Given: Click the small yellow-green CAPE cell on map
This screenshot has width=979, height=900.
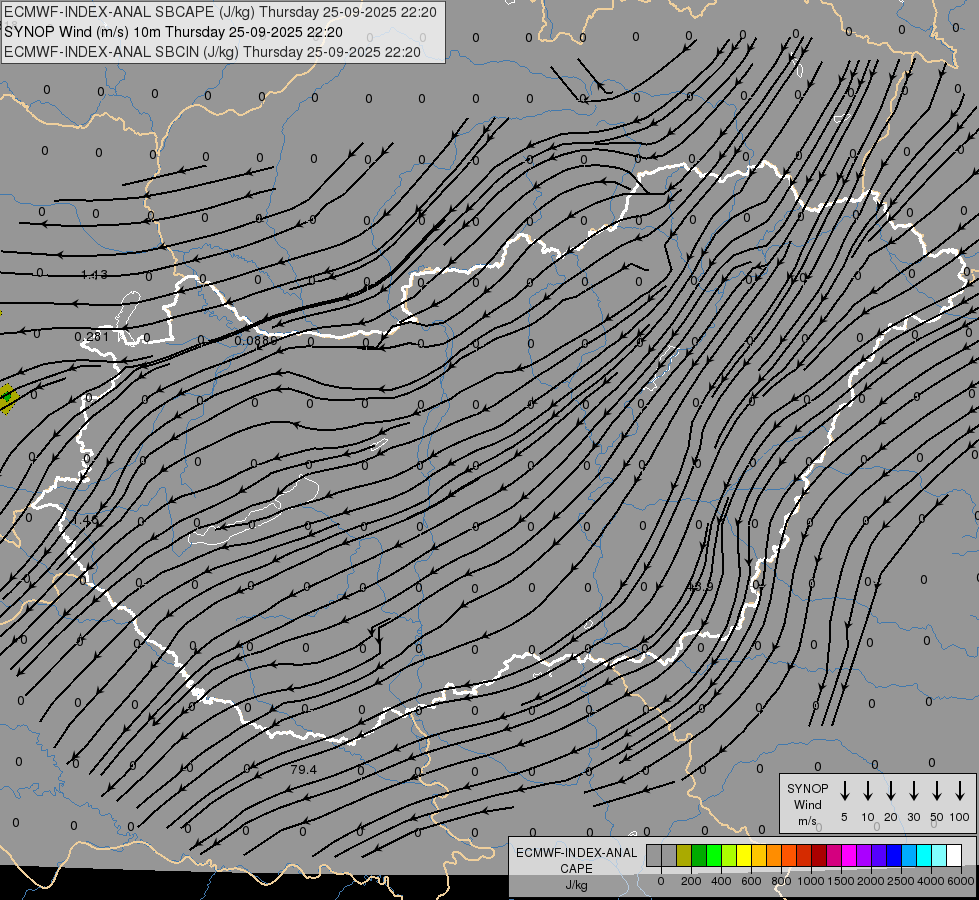Looking at the screenshot, I should (x=7, y=398).
